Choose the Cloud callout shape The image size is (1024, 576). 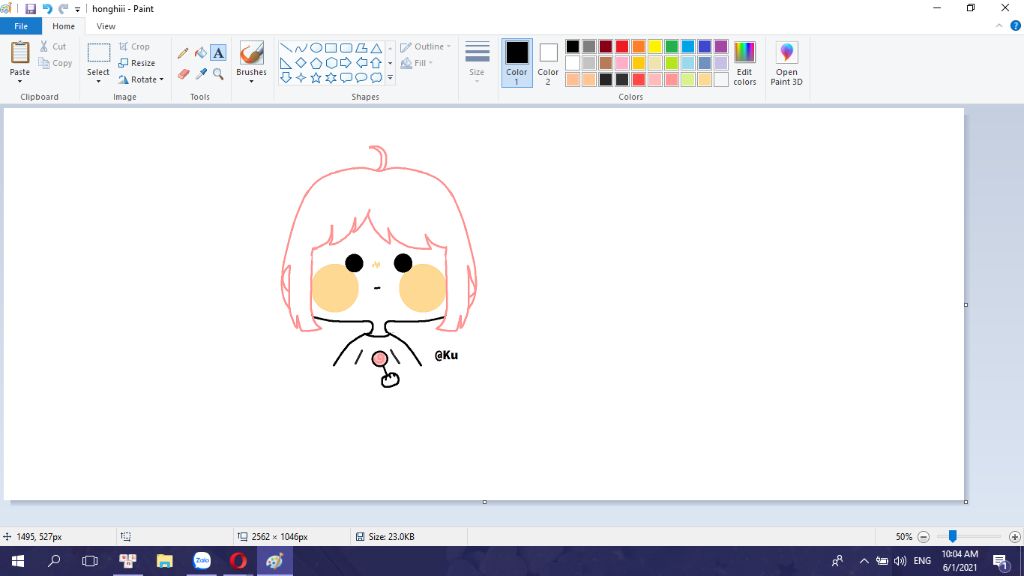[x=376, y=78]
